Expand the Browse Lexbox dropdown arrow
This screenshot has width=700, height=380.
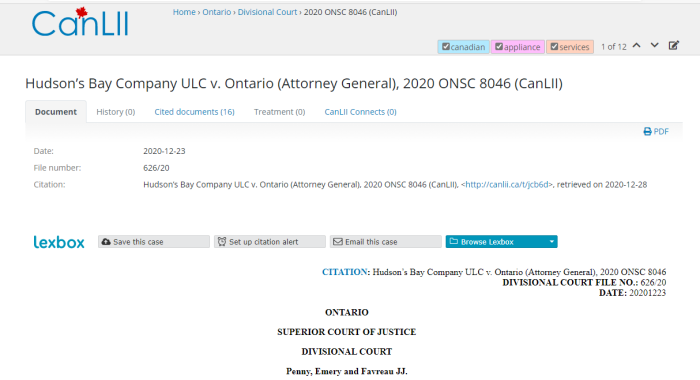552,242
